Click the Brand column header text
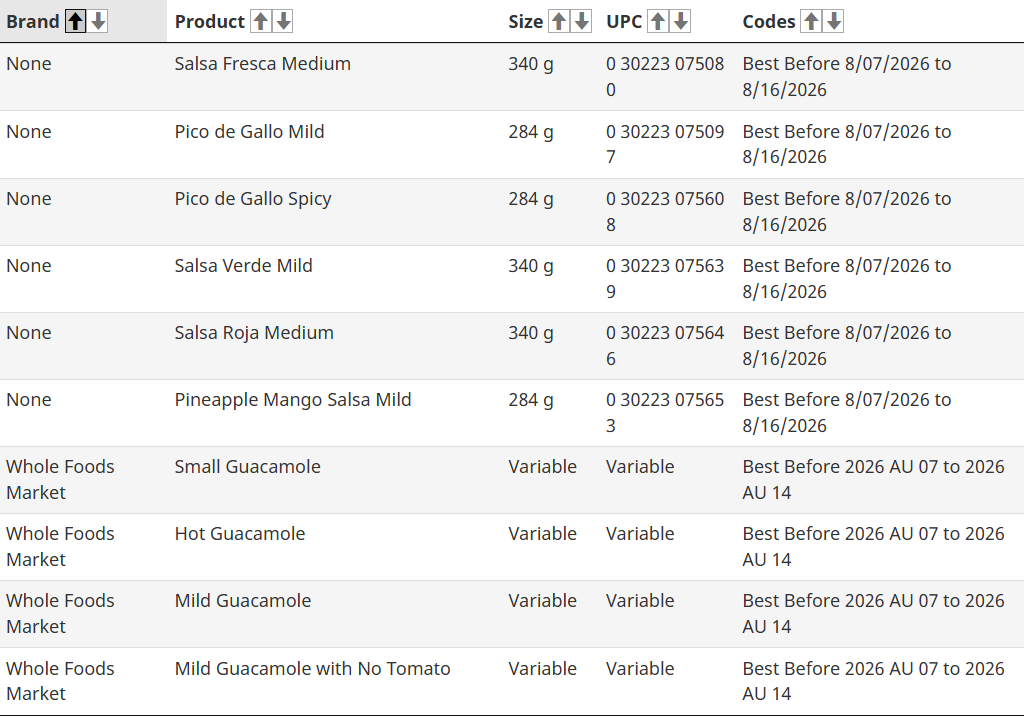 point(33,22)
